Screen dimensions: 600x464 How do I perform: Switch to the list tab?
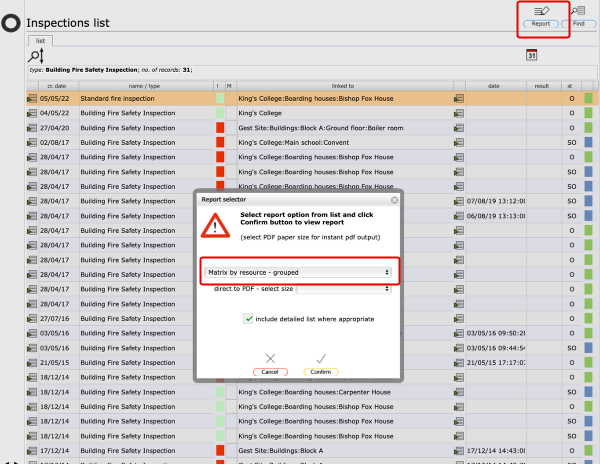pos(42,41)
